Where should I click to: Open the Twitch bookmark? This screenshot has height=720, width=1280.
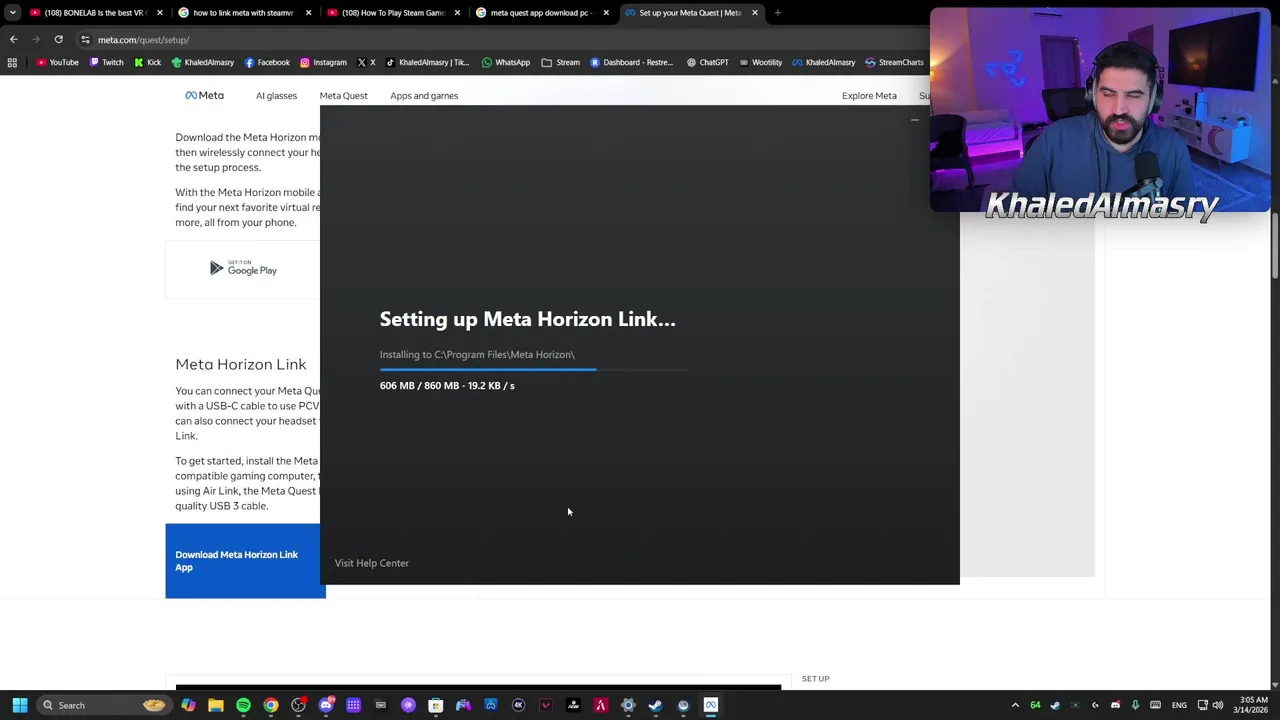(x=106, y=62)
